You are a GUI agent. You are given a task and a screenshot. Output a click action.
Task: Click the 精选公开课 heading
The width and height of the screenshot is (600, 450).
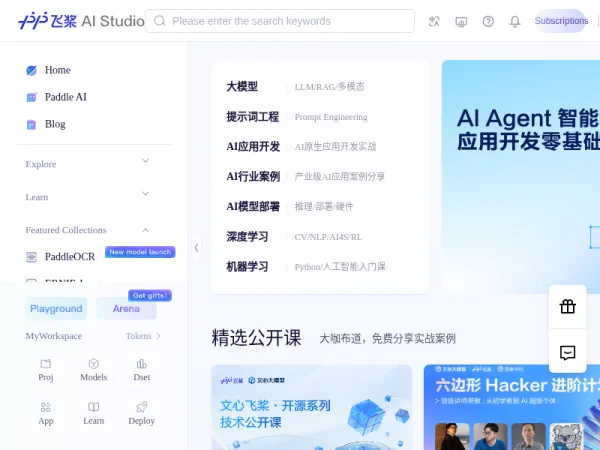click(x=256, y=338)
